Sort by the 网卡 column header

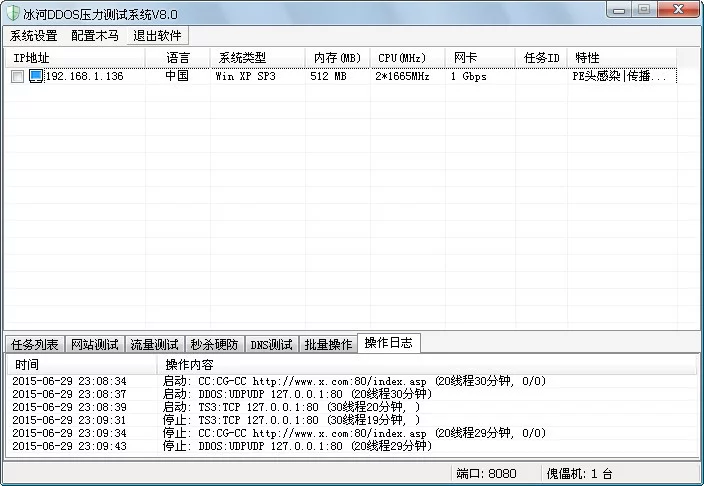pos(480,58)
